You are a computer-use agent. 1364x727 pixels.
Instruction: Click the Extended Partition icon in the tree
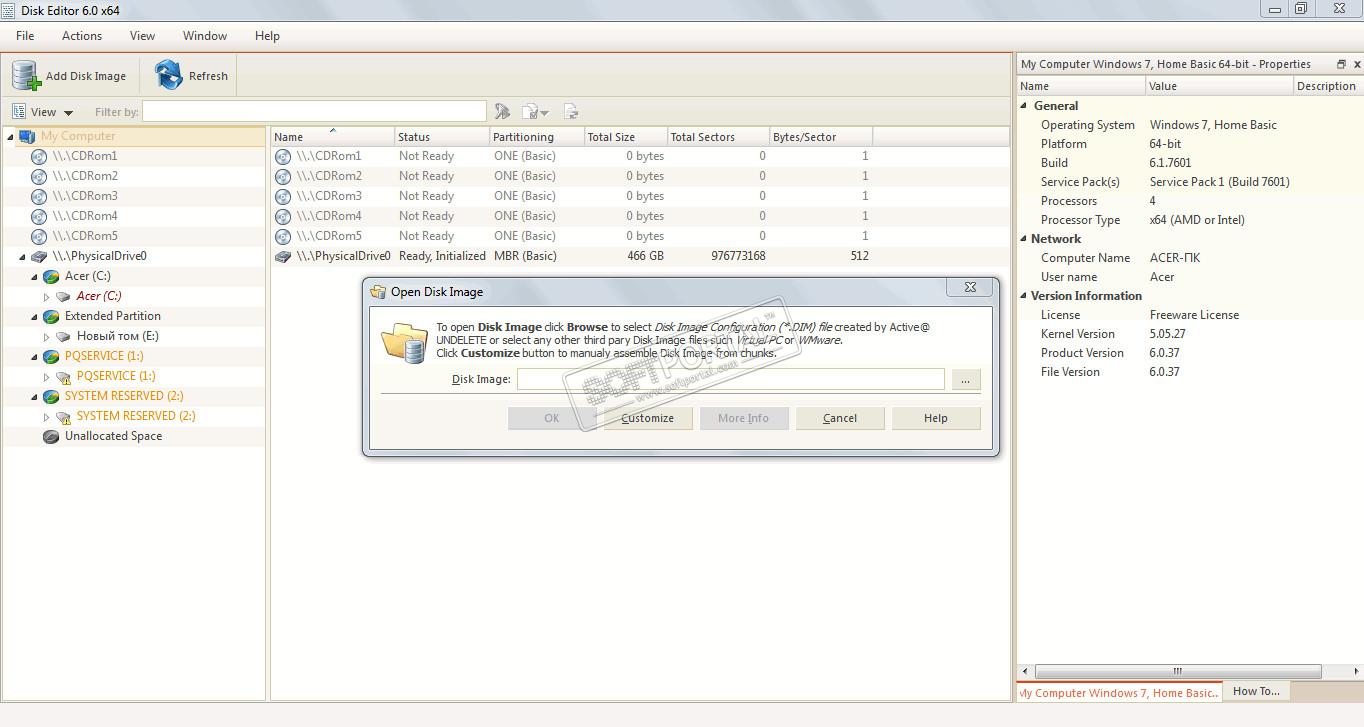click(x=51, y=316)
